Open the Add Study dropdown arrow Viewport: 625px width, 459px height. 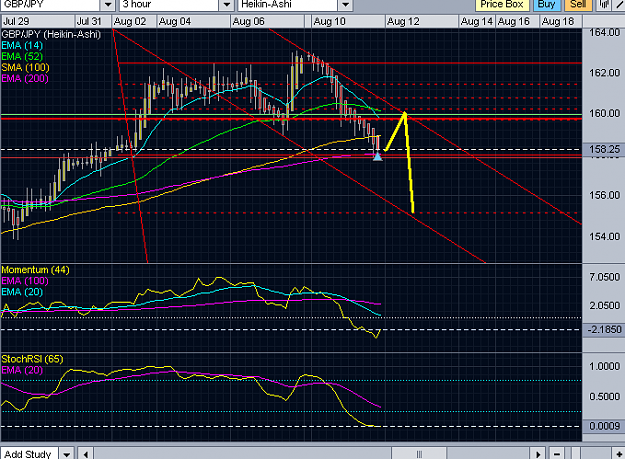tap(67, 453)
